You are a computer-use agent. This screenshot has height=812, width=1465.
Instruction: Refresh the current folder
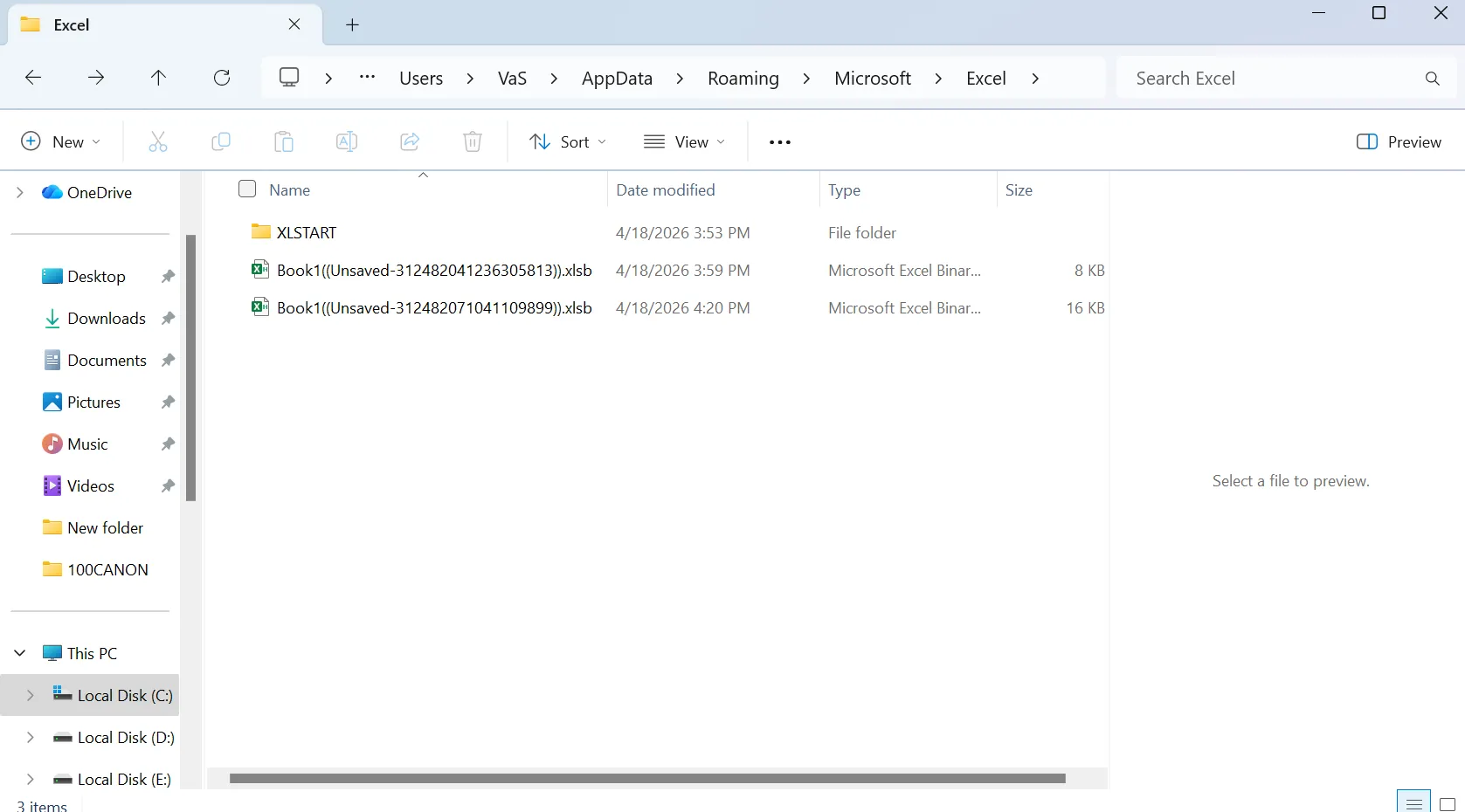pos(222,78)
